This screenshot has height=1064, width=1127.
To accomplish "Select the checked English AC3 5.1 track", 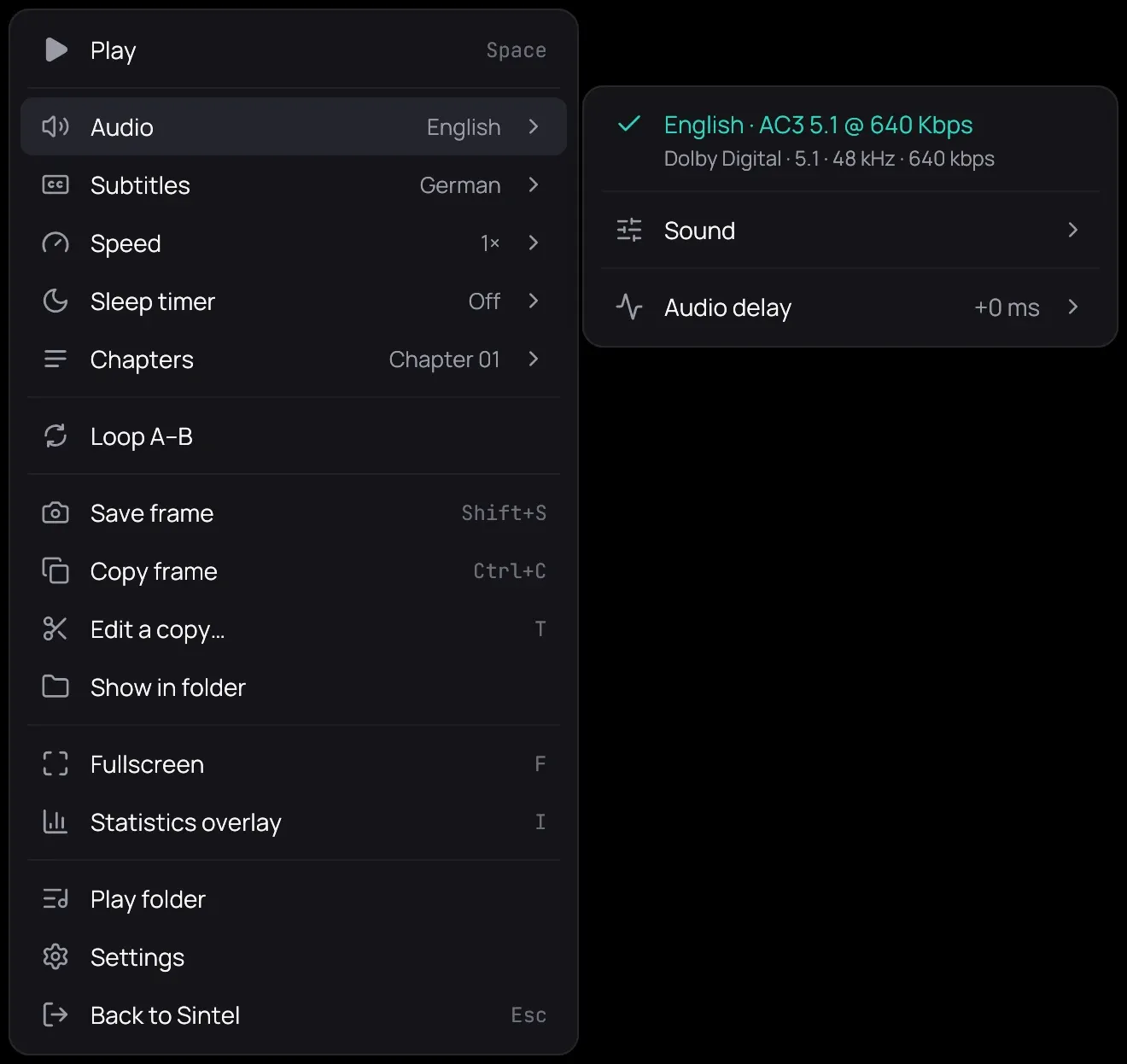I will pos(850,141).
